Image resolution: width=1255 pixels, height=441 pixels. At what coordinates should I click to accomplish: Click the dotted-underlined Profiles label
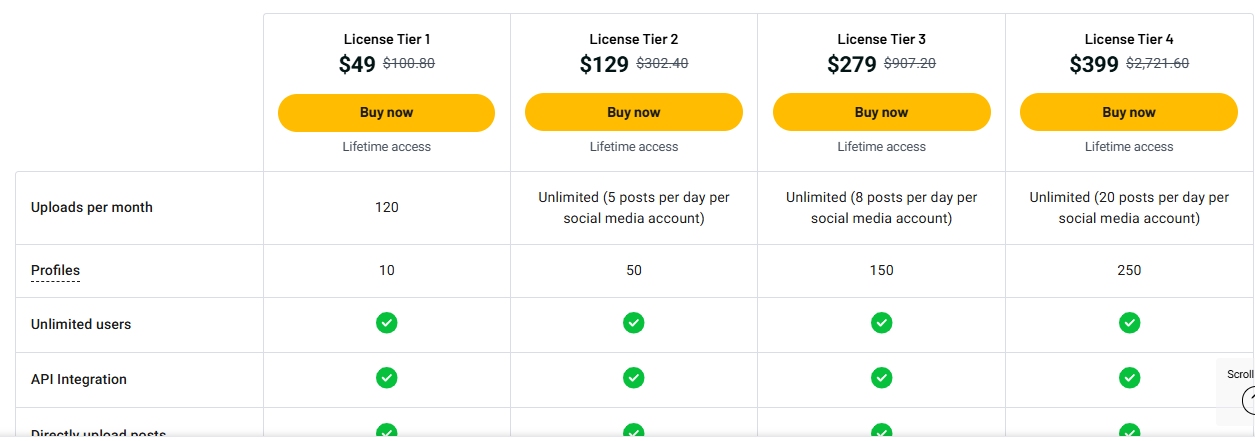tap(55, 270)
